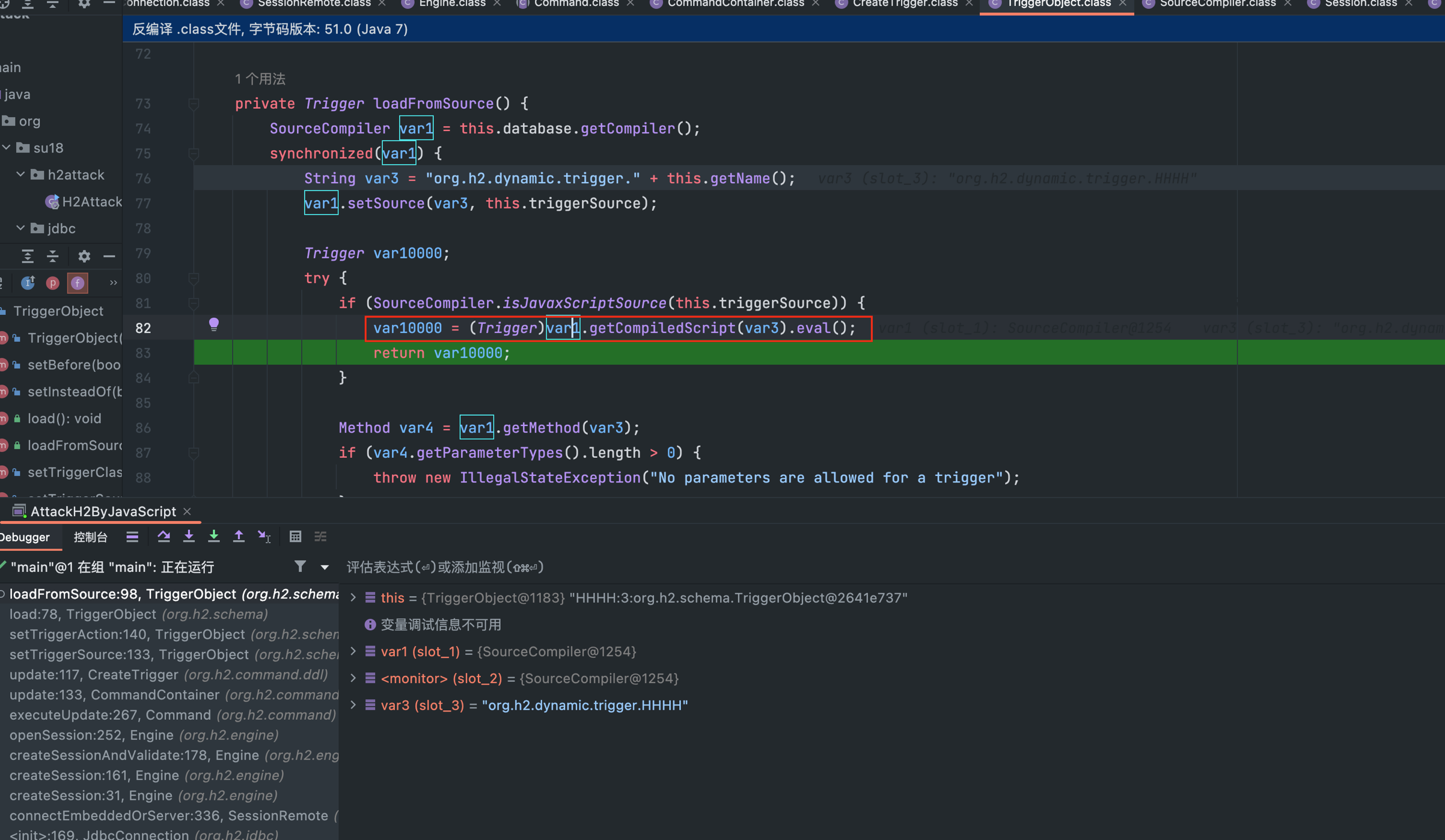Collapse the su18 folder in project tree
This screenshot has width=1445, height=840.
click(x=7, y=147)
